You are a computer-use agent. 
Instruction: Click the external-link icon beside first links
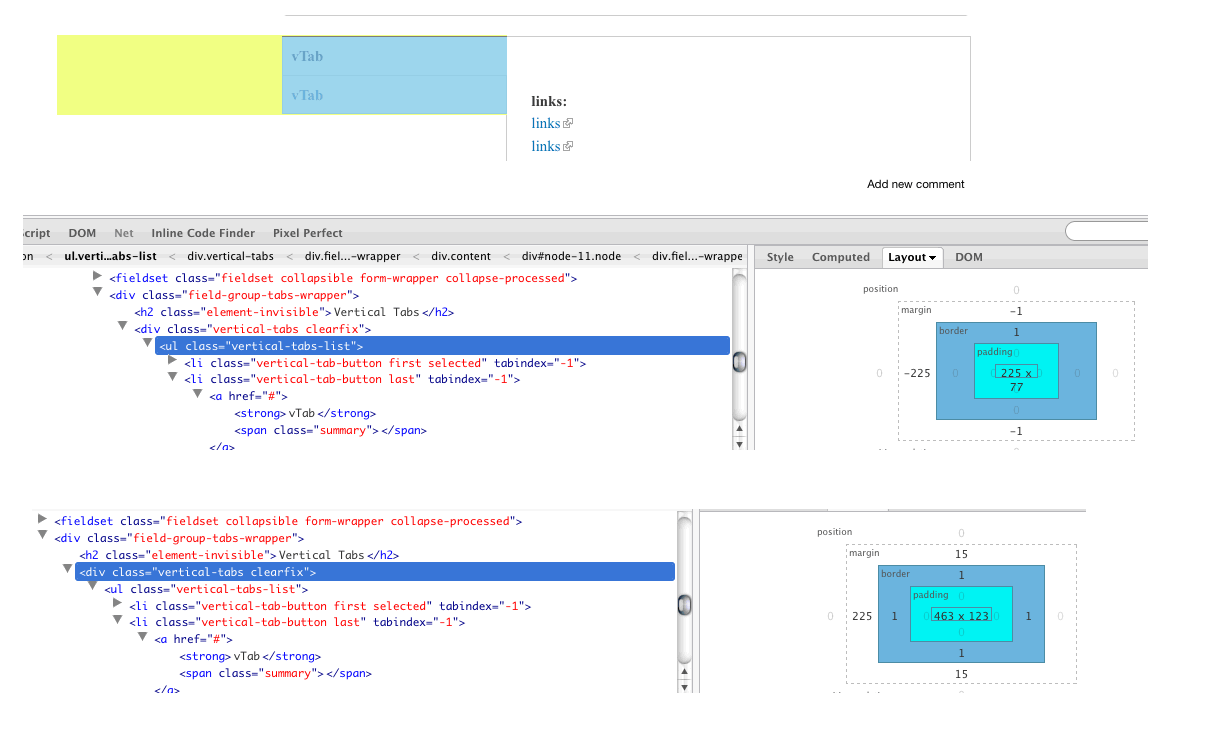(570, 122)
